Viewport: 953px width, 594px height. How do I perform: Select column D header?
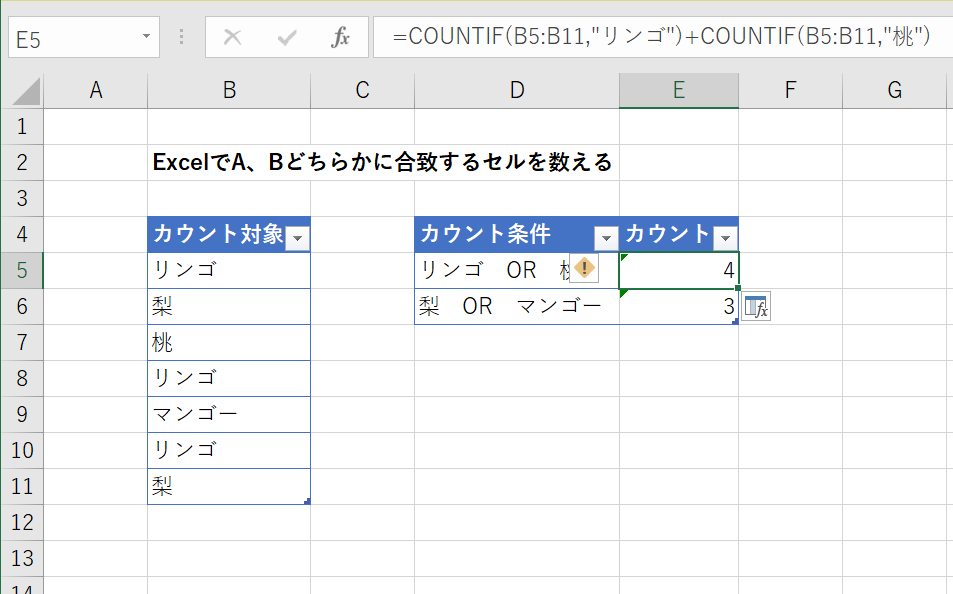517,91
